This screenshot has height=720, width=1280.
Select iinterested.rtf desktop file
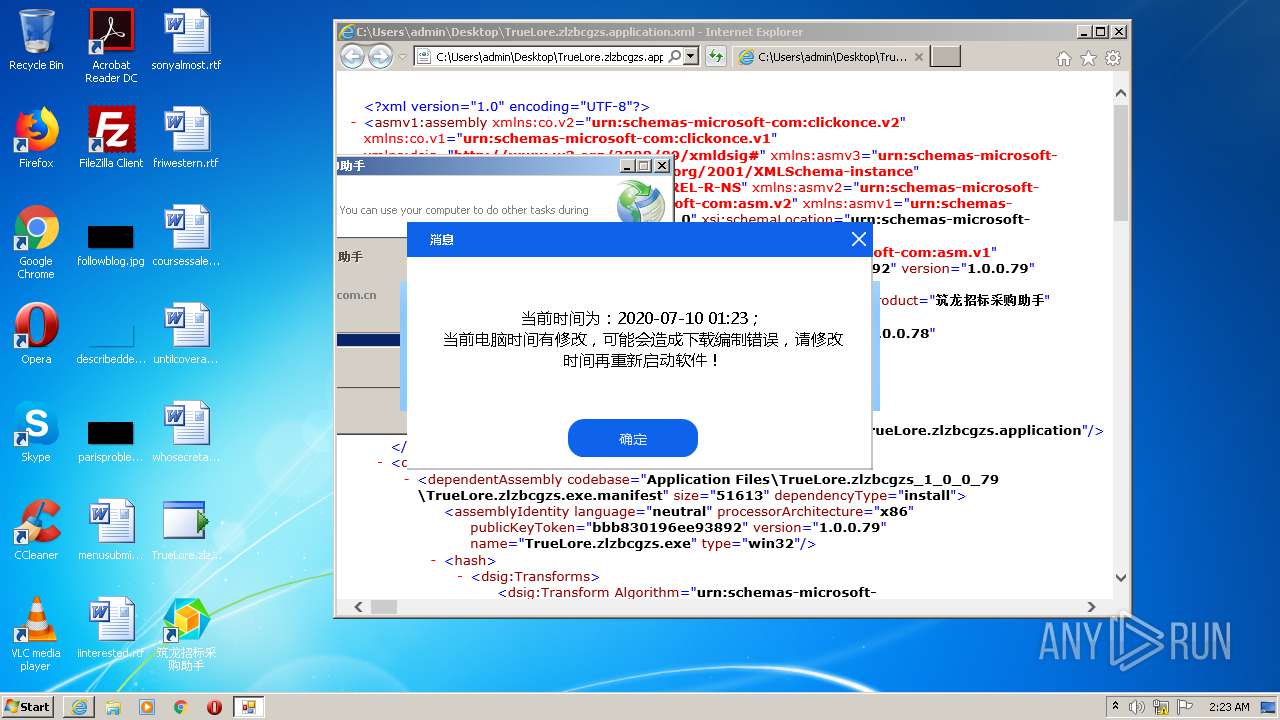pos(111,628)
